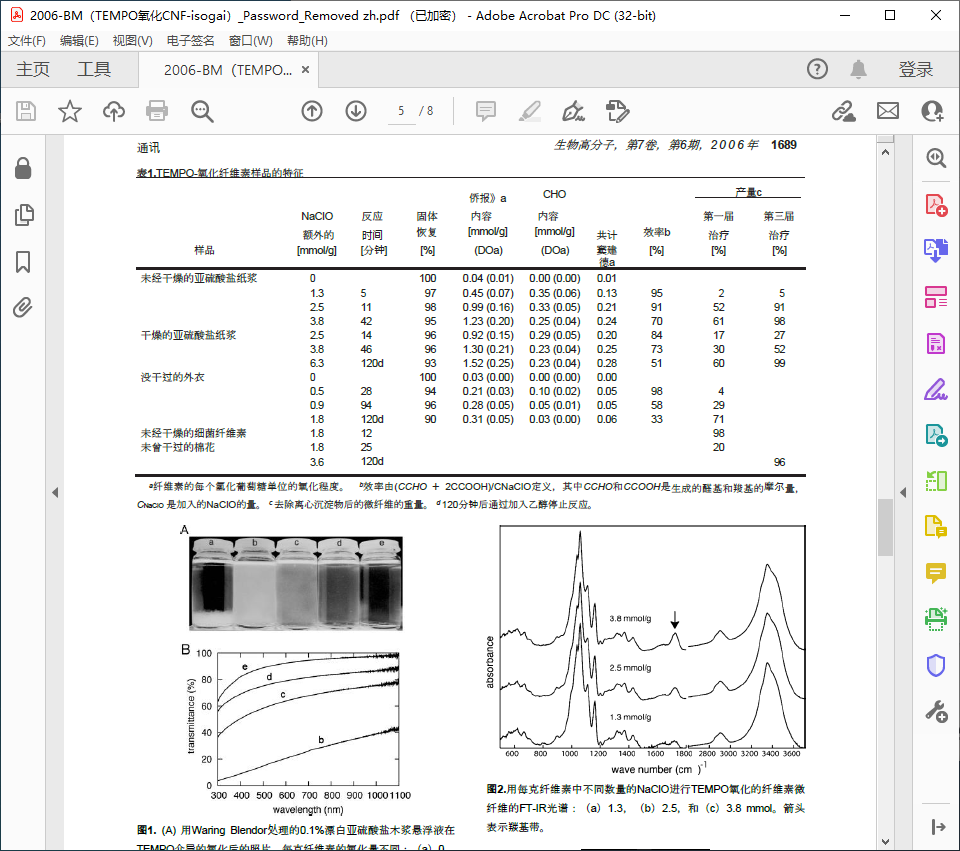Open Fill and Sign tool in right pane
960x851 pixels.
(936, 389)
